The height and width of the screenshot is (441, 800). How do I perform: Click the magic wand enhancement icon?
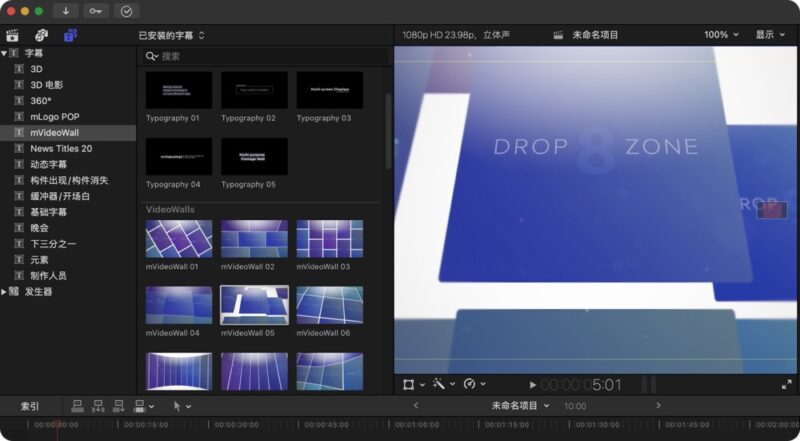438,384
